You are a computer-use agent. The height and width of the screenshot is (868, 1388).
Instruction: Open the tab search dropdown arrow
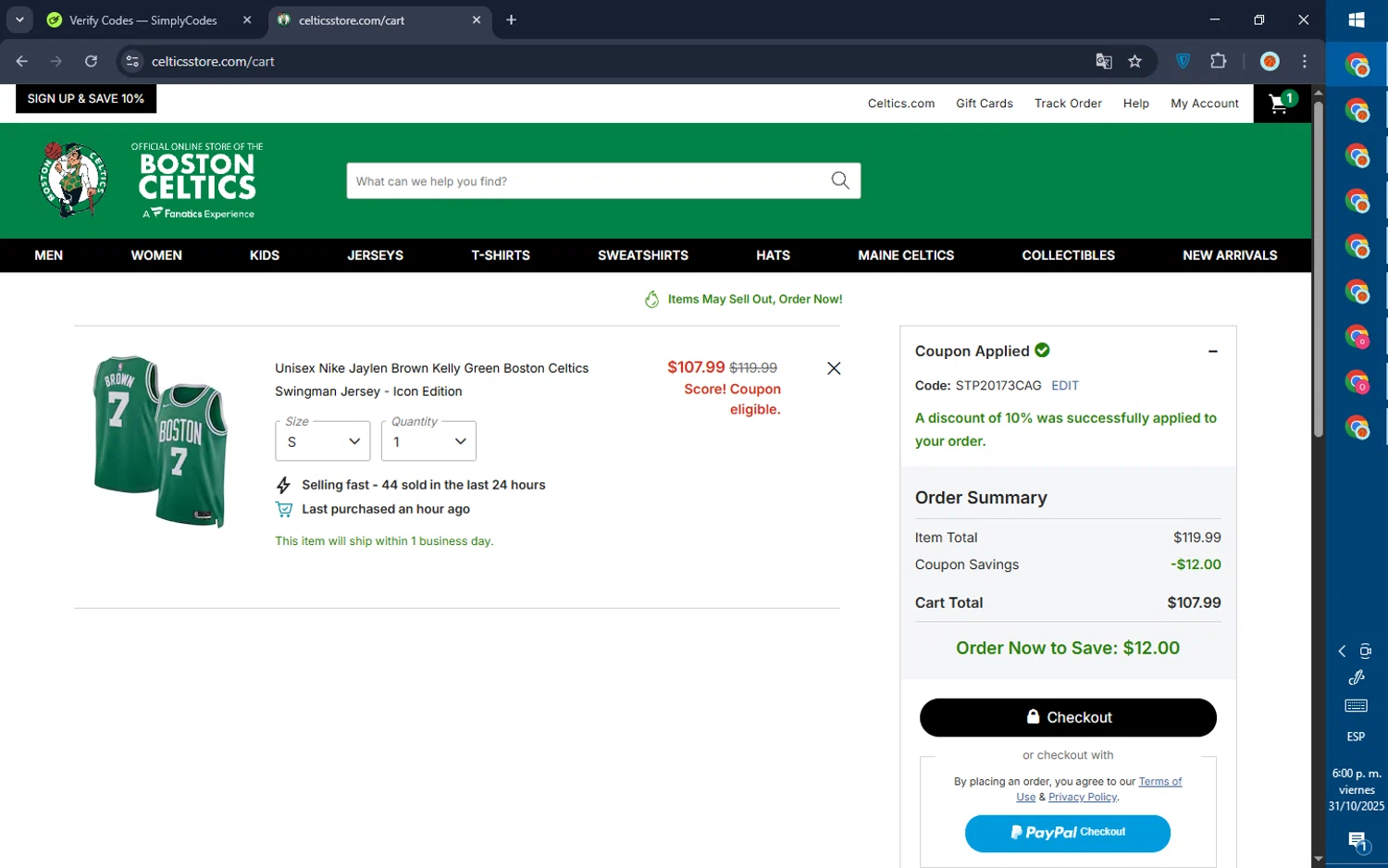[19, 19]
